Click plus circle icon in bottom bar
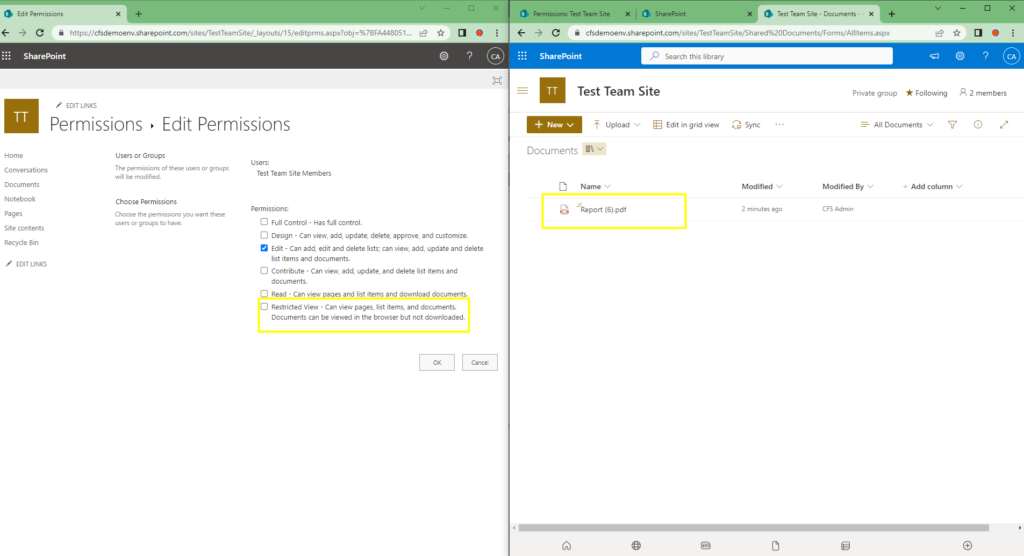The image size is (1024, 556). tap(967, 546)
